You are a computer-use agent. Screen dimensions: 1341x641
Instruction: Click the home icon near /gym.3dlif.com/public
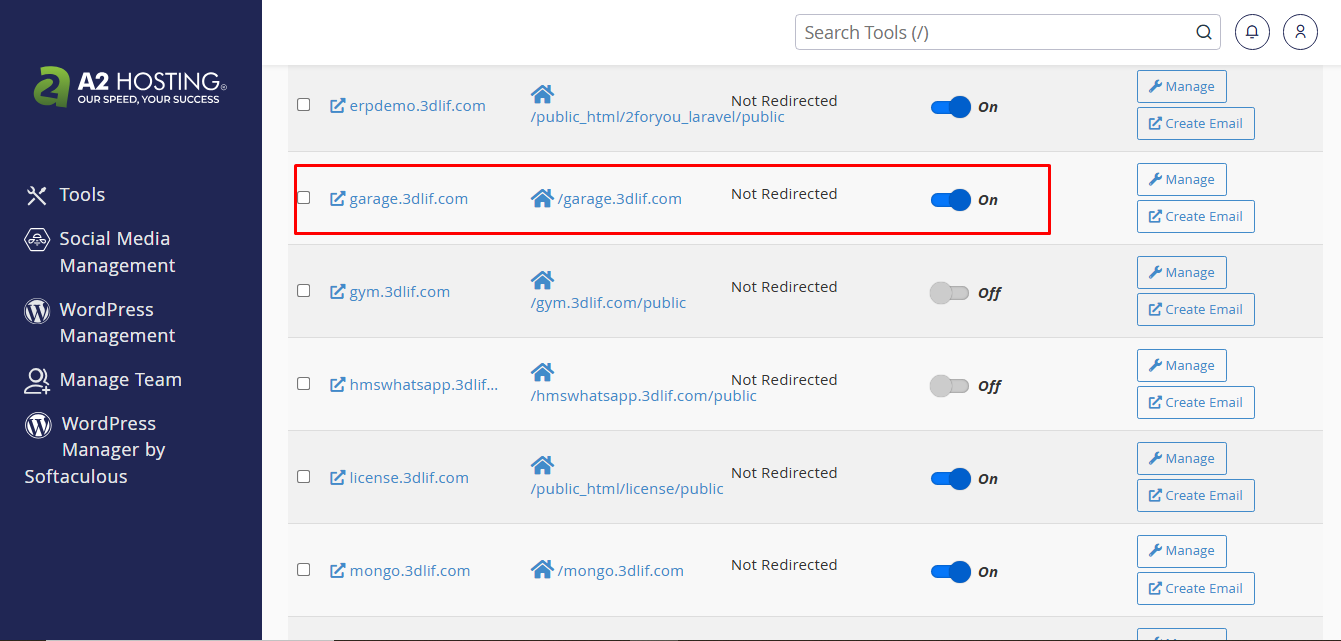click(543, 280)
